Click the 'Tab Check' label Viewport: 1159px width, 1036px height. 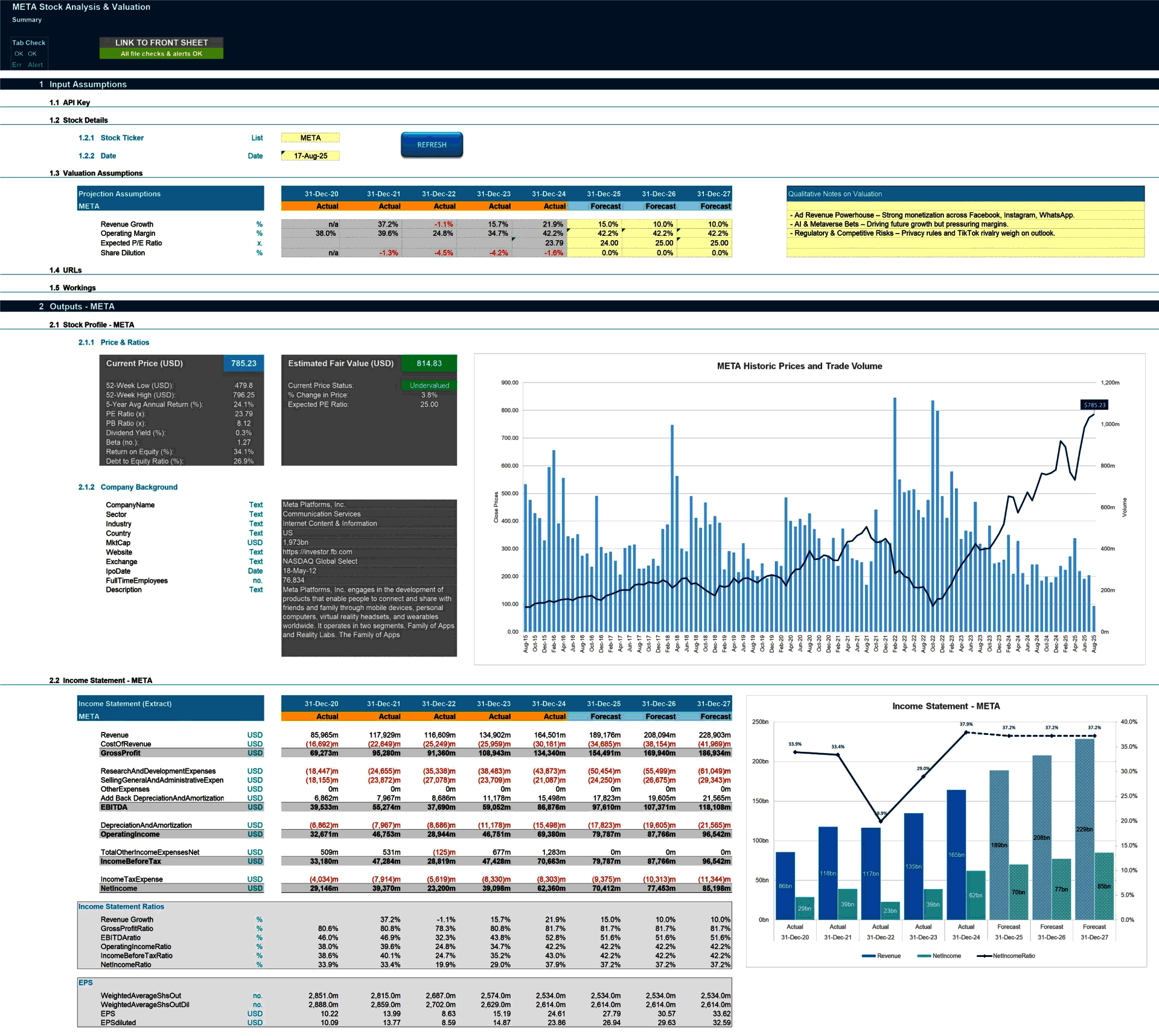point(28,43)
